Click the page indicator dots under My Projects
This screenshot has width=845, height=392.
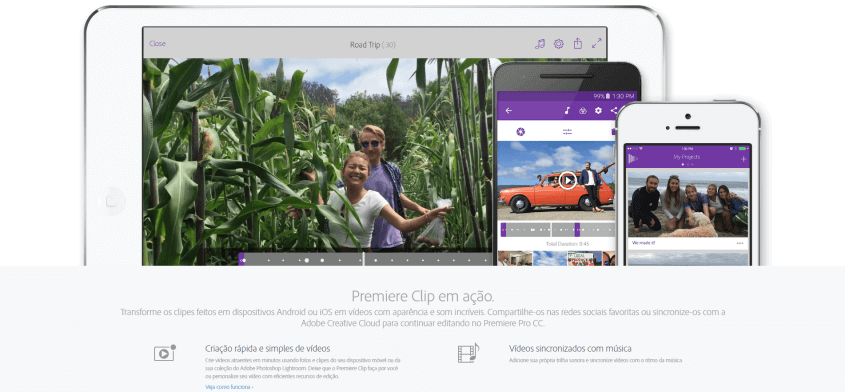687,164
